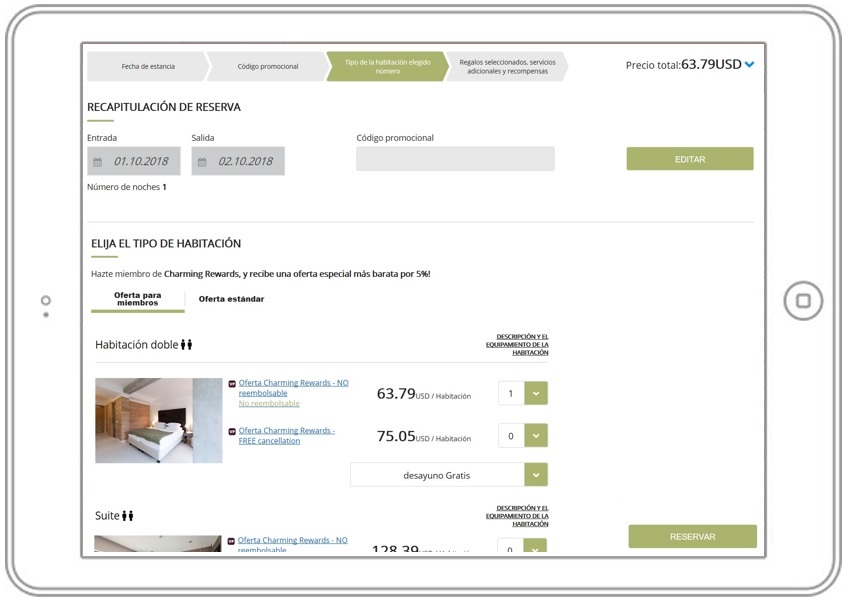Screen dimensions: 848x600
Task: Click the VIP badge beside the 63.79 non-refundable offer
Action: click(x=232, y=383)
